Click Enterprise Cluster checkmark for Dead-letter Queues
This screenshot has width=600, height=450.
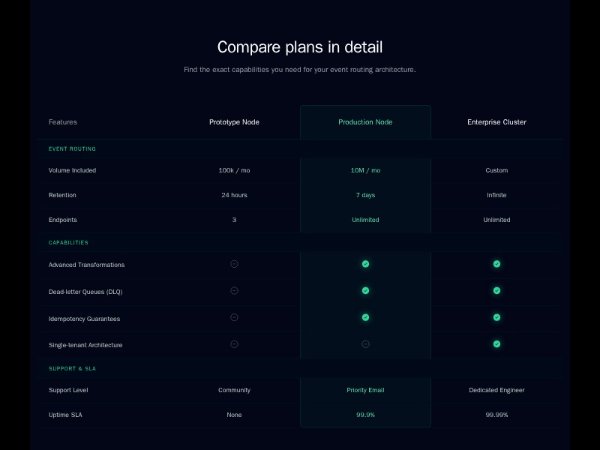496,290
